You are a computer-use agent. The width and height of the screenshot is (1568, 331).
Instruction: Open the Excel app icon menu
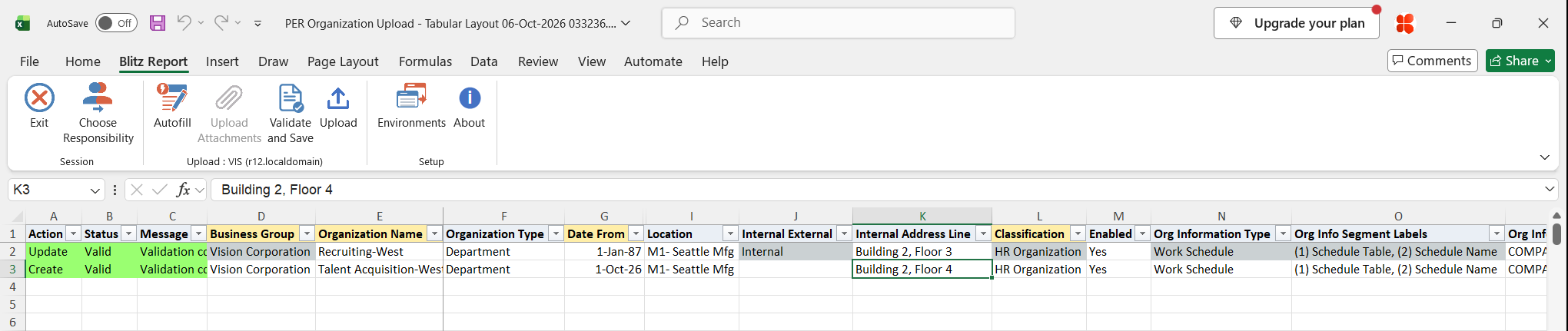[x=23, y=23]
